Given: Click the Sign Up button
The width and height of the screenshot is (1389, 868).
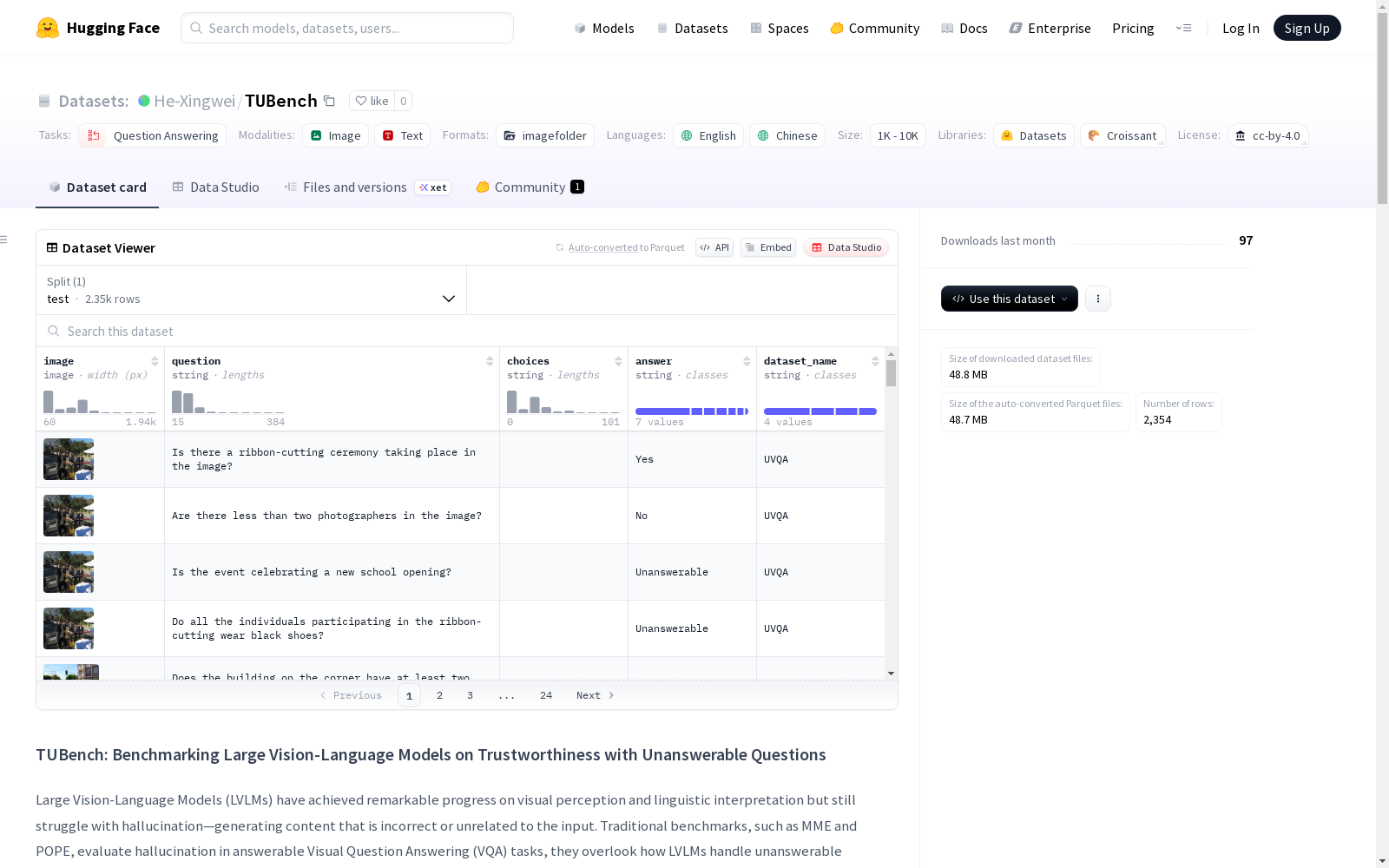Looking at the screenshot, I should click(1307, 28).
